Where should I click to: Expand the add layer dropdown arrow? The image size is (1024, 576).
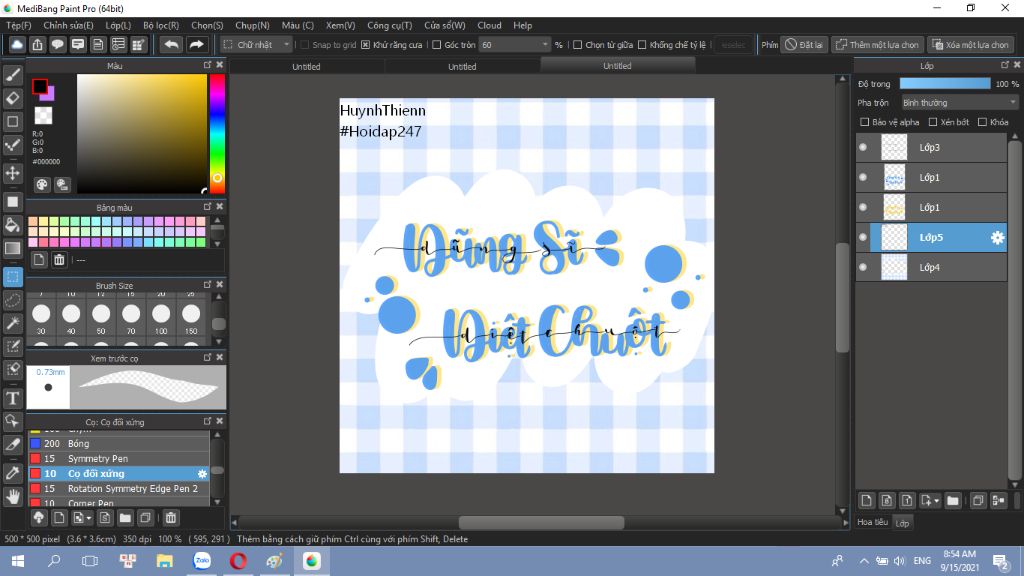tap(937, 501)
